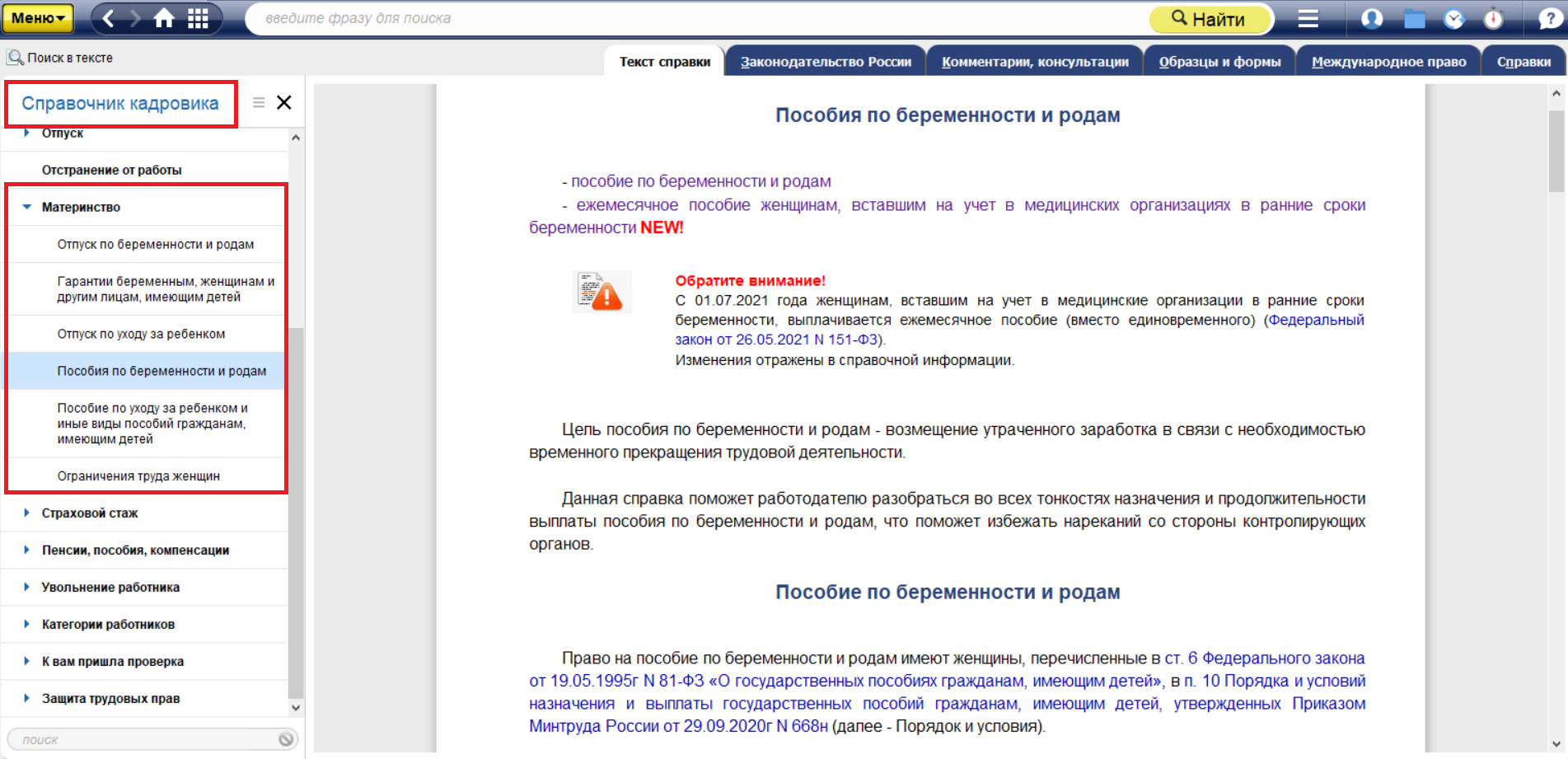Open link пособие по беременности и родам
1568x759 pixels.
click(x=701, y=181)
